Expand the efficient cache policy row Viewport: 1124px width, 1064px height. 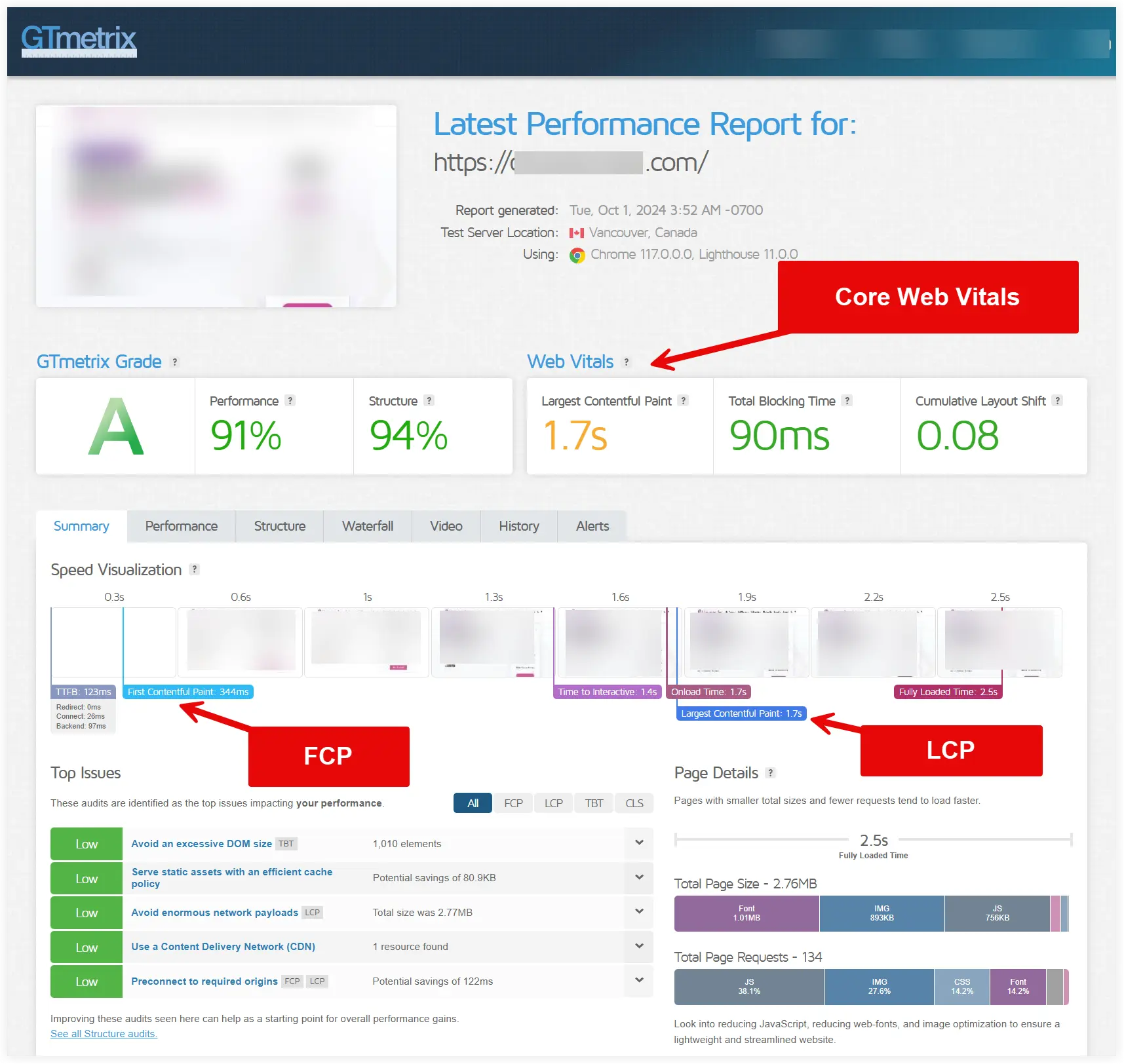point(639,877)
